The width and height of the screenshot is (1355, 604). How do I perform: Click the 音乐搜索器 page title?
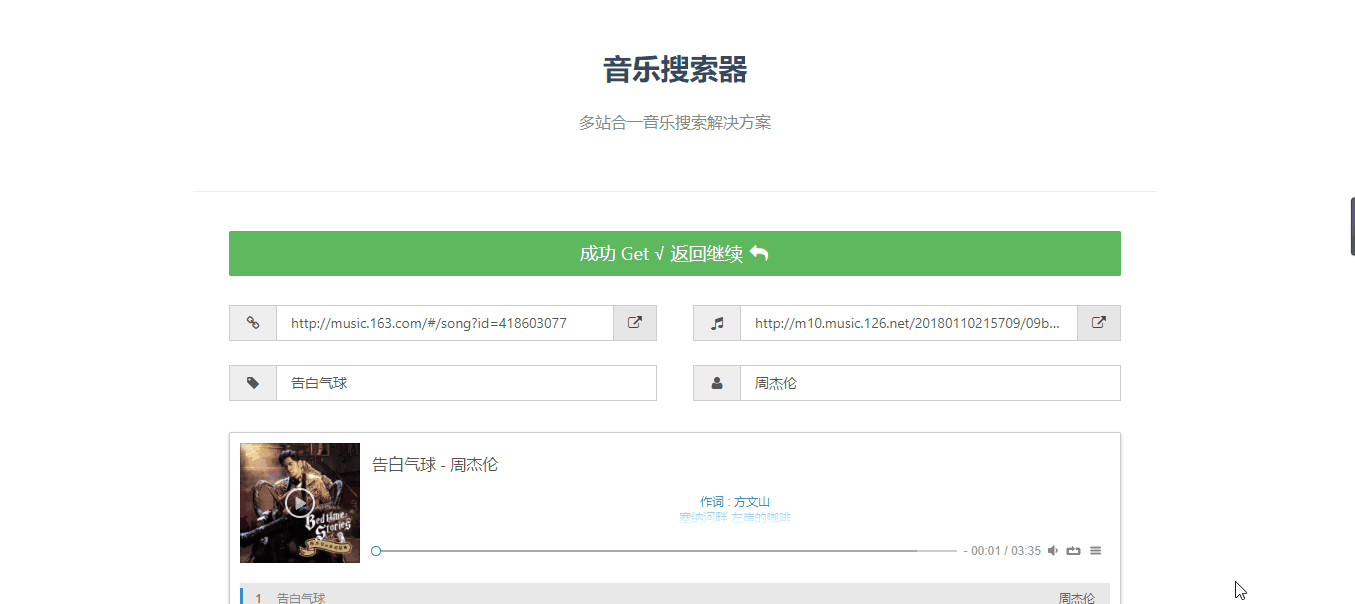675,70
